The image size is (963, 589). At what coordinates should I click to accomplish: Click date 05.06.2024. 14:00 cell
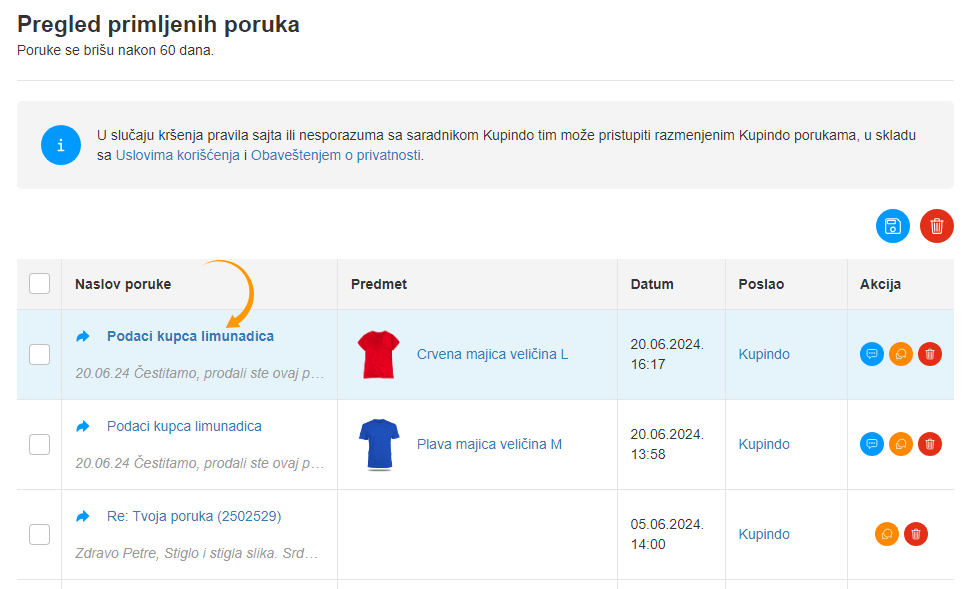pos(667,534)
